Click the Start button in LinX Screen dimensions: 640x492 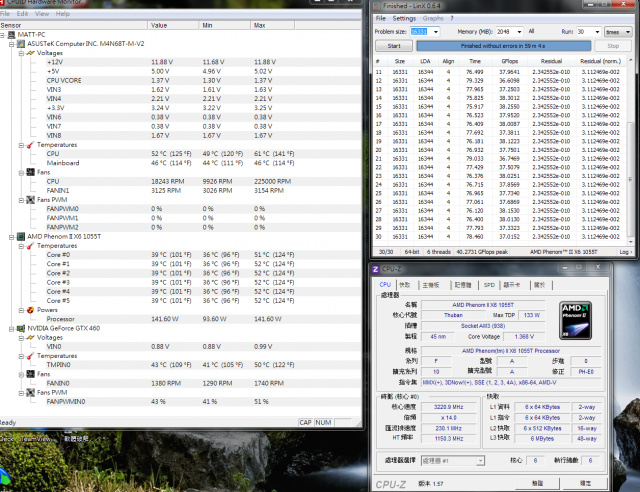pyautogui.click(x=394, y=46)
